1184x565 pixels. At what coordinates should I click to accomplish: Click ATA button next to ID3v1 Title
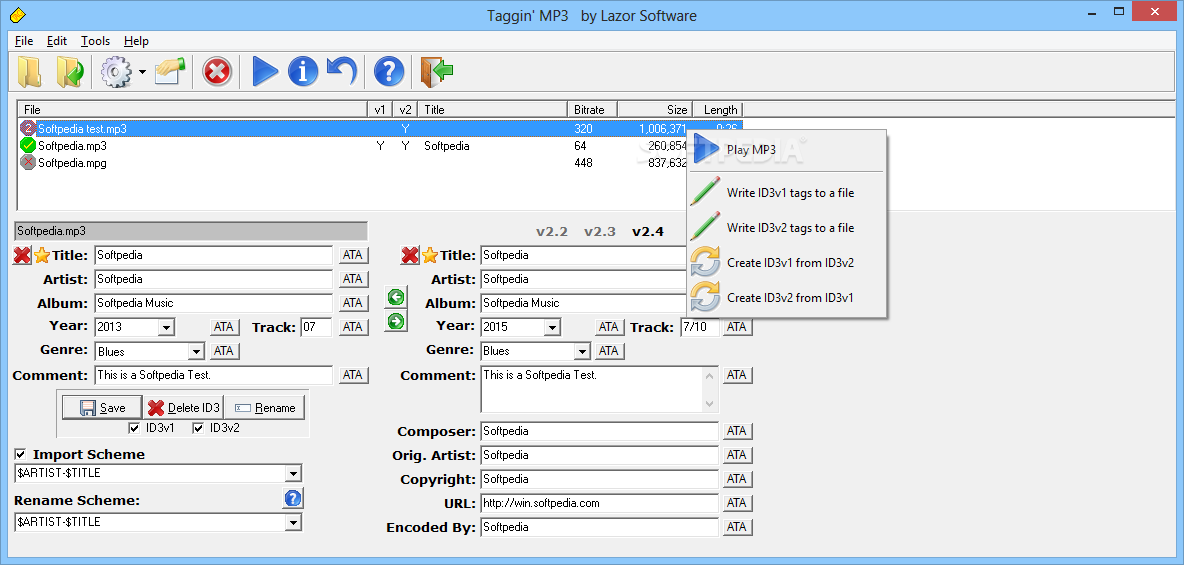pyautogui.click(x=353, y=255)
